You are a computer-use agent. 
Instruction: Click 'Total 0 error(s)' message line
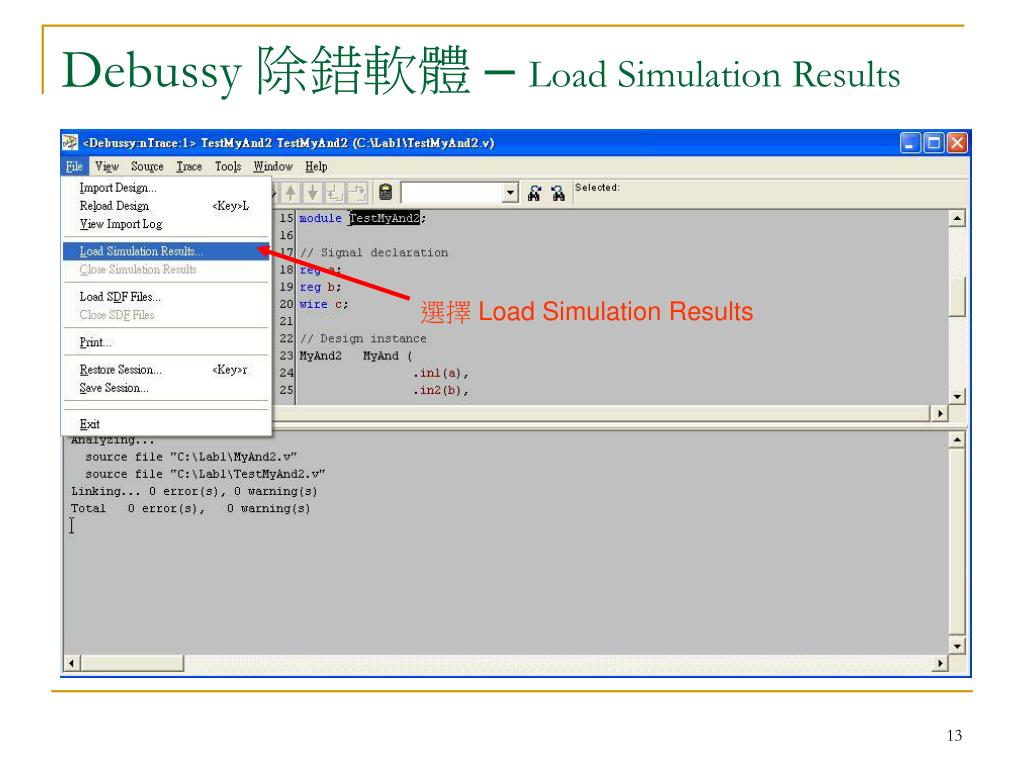pyautogui.click(x=191, y=508)
